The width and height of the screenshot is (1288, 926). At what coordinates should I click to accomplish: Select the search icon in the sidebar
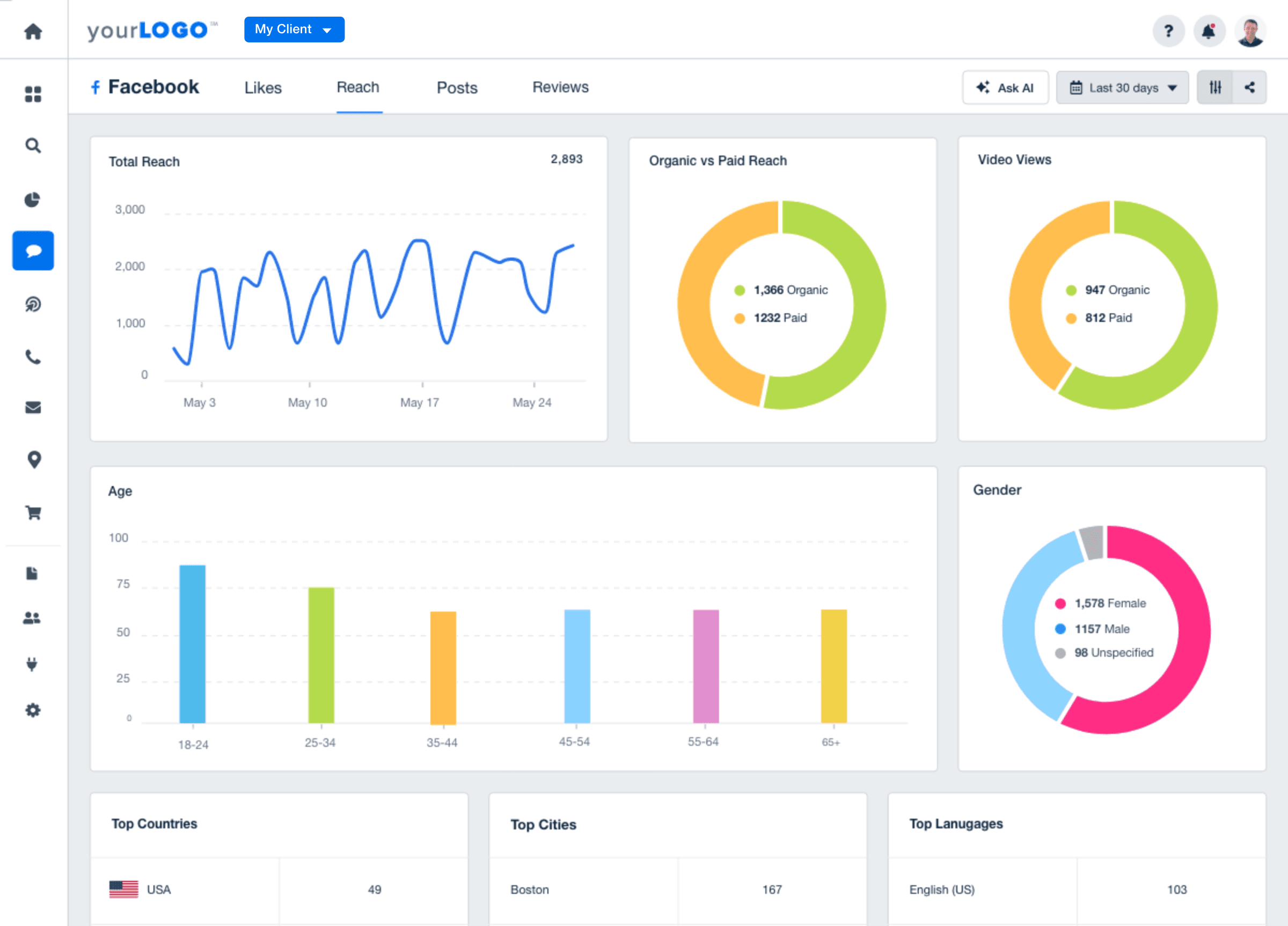tap(33, 145)
